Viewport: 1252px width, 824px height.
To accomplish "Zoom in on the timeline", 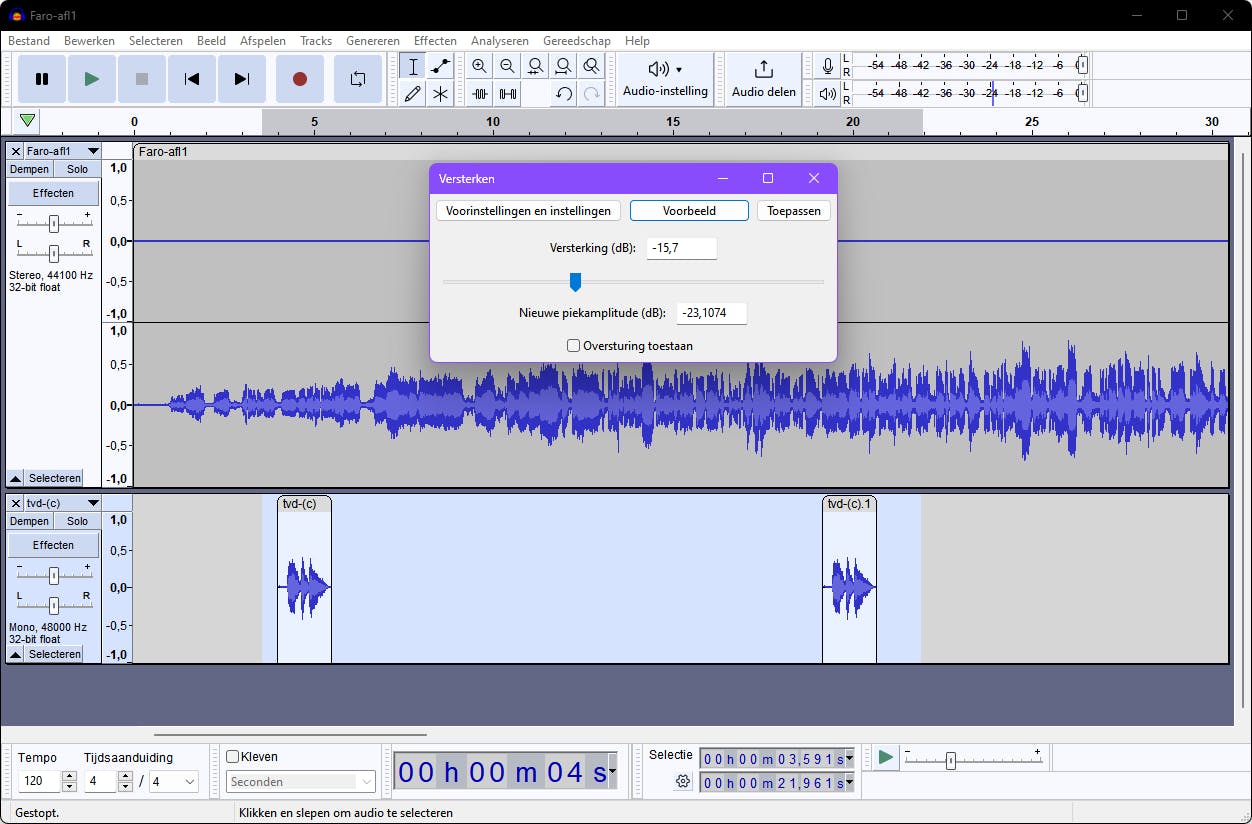I will click(x=480, y=66).
